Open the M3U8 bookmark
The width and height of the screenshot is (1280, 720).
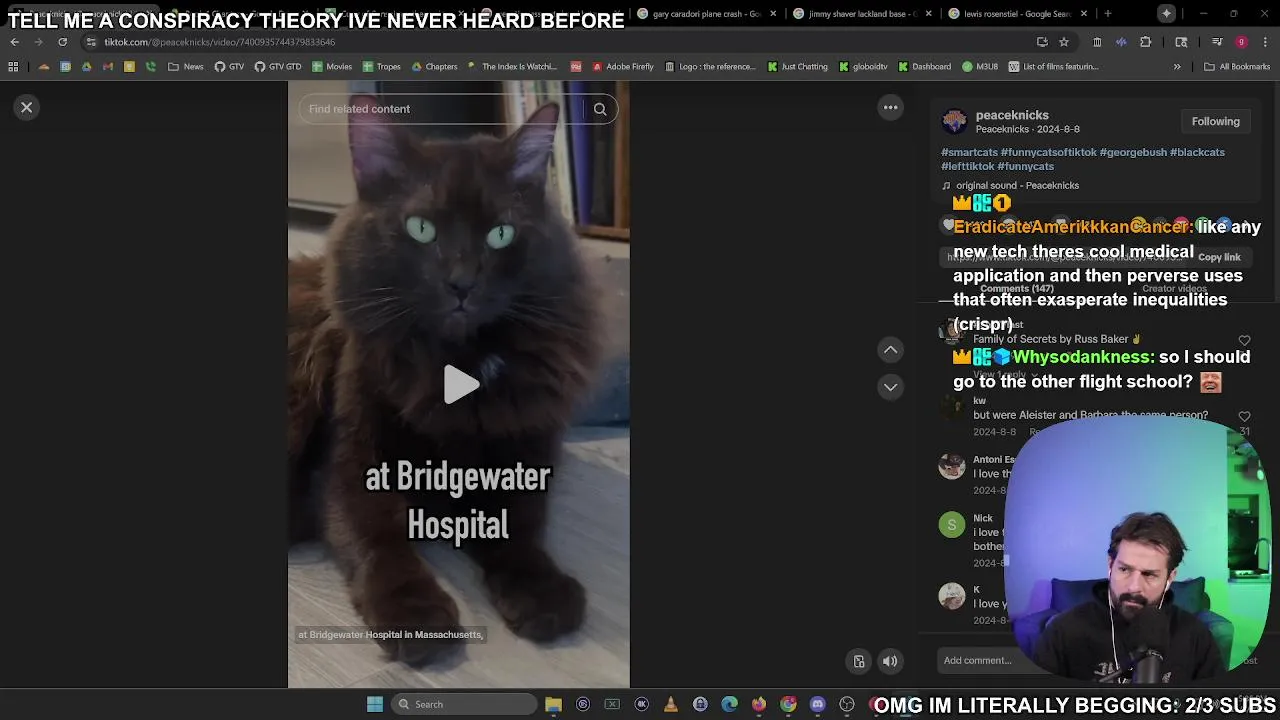[x=980, y=67]
